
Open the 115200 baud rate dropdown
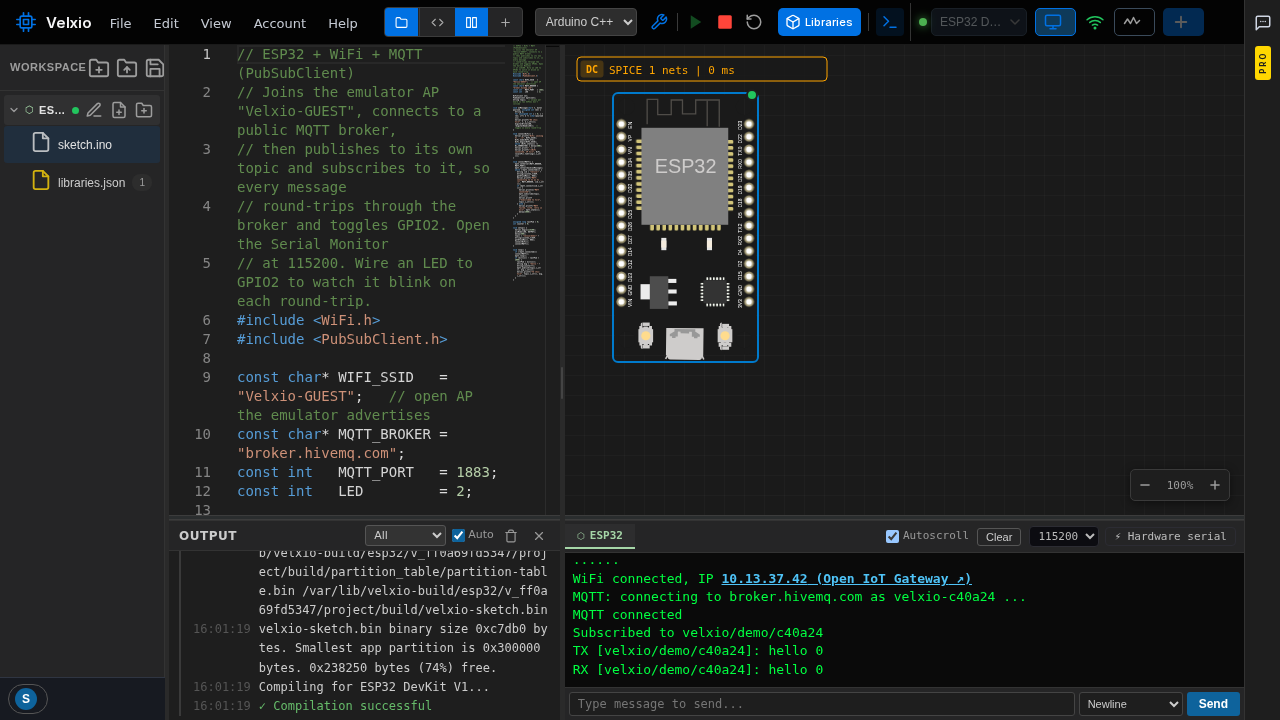(1064, 536)
